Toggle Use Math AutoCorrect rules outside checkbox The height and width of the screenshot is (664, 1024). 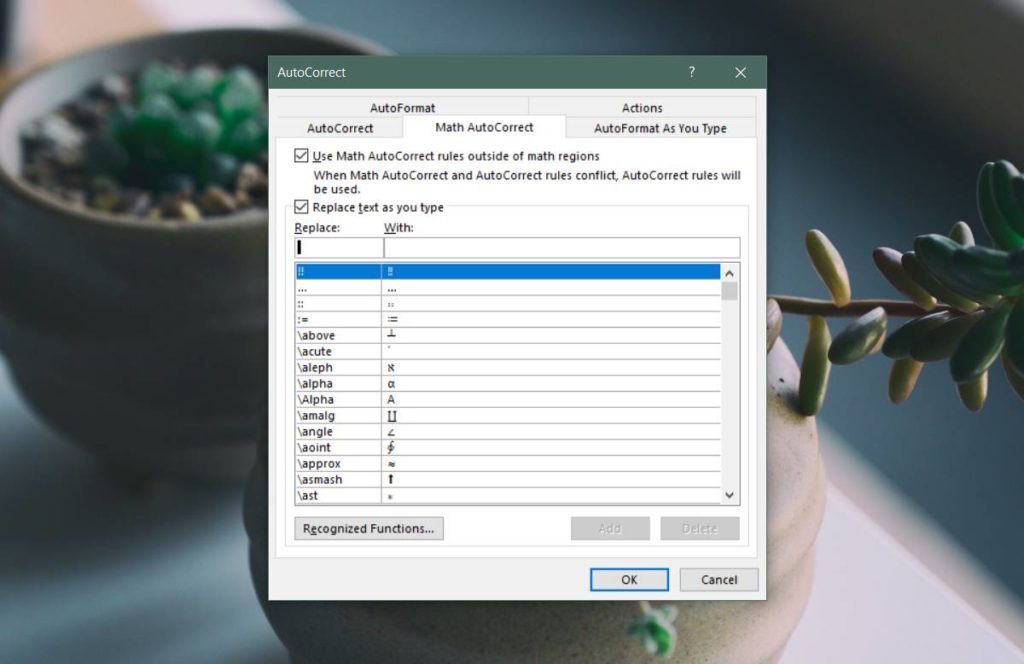pos(300,156)
